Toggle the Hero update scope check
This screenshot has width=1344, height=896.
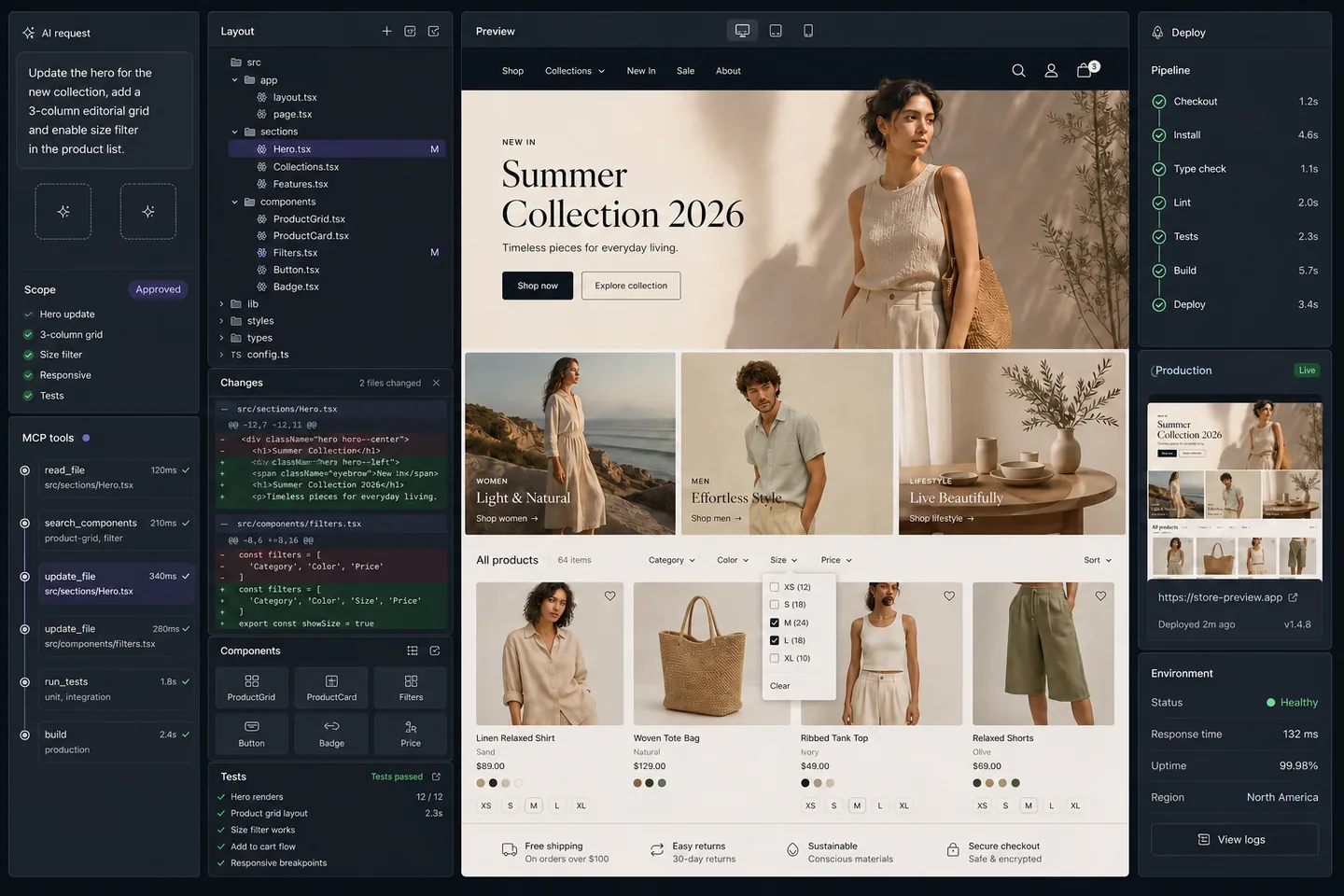[x=28, y=315]
